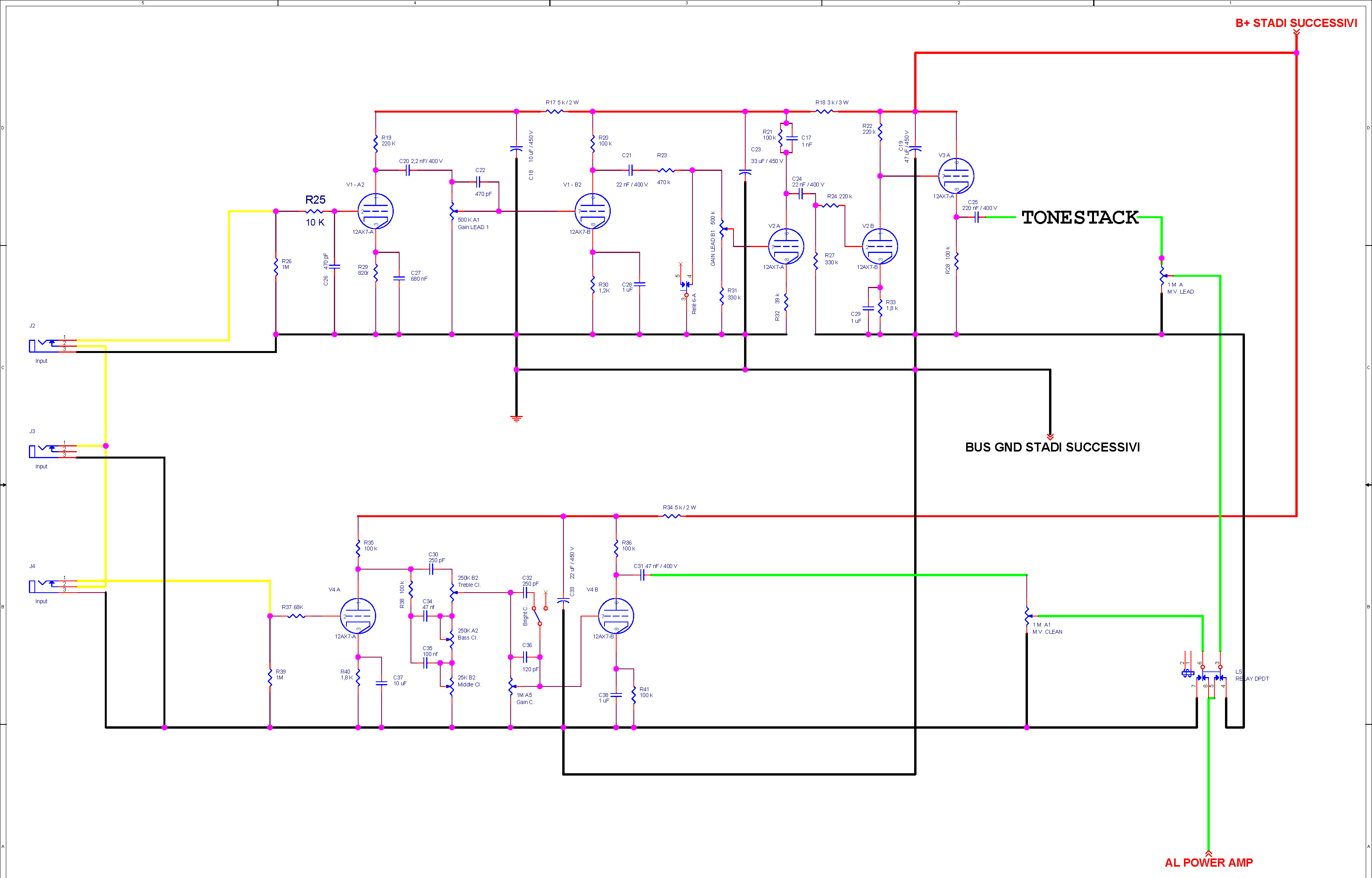This screenshot has height=878, width=1372.
Task: Click the M.V. CLEAN 1M potentiometer
Action: tap(1027, 616)
